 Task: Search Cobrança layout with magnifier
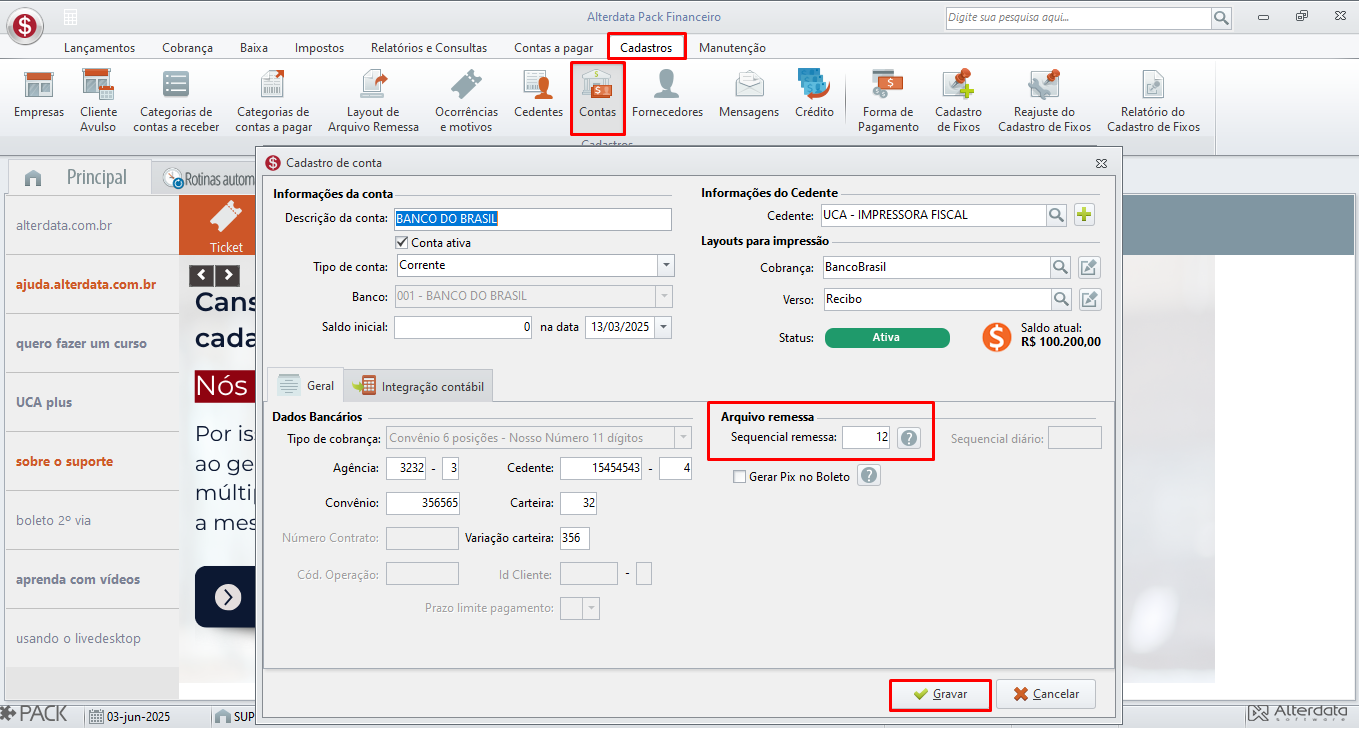click(1061, 267)
